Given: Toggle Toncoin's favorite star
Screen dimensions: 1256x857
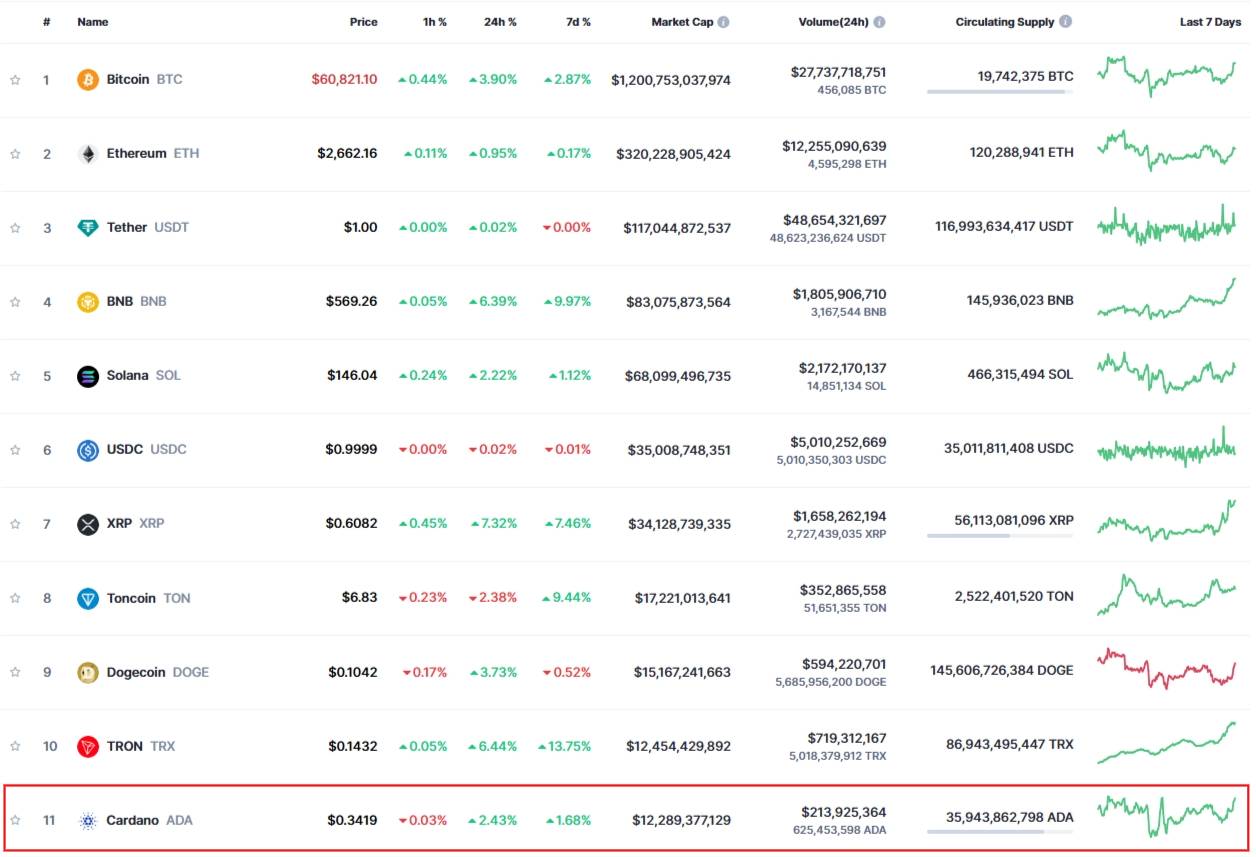Looking at the screenshot, I should pos(15,598).
